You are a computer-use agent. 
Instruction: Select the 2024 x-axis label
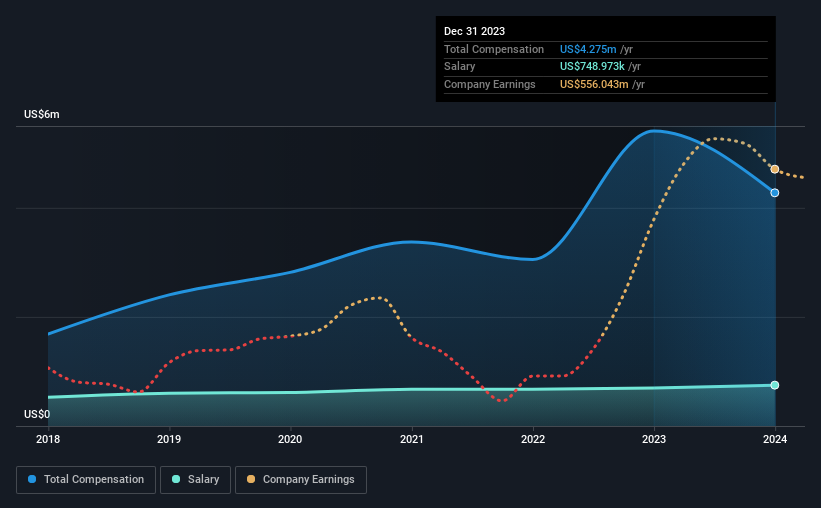click(x=774, y=439)
